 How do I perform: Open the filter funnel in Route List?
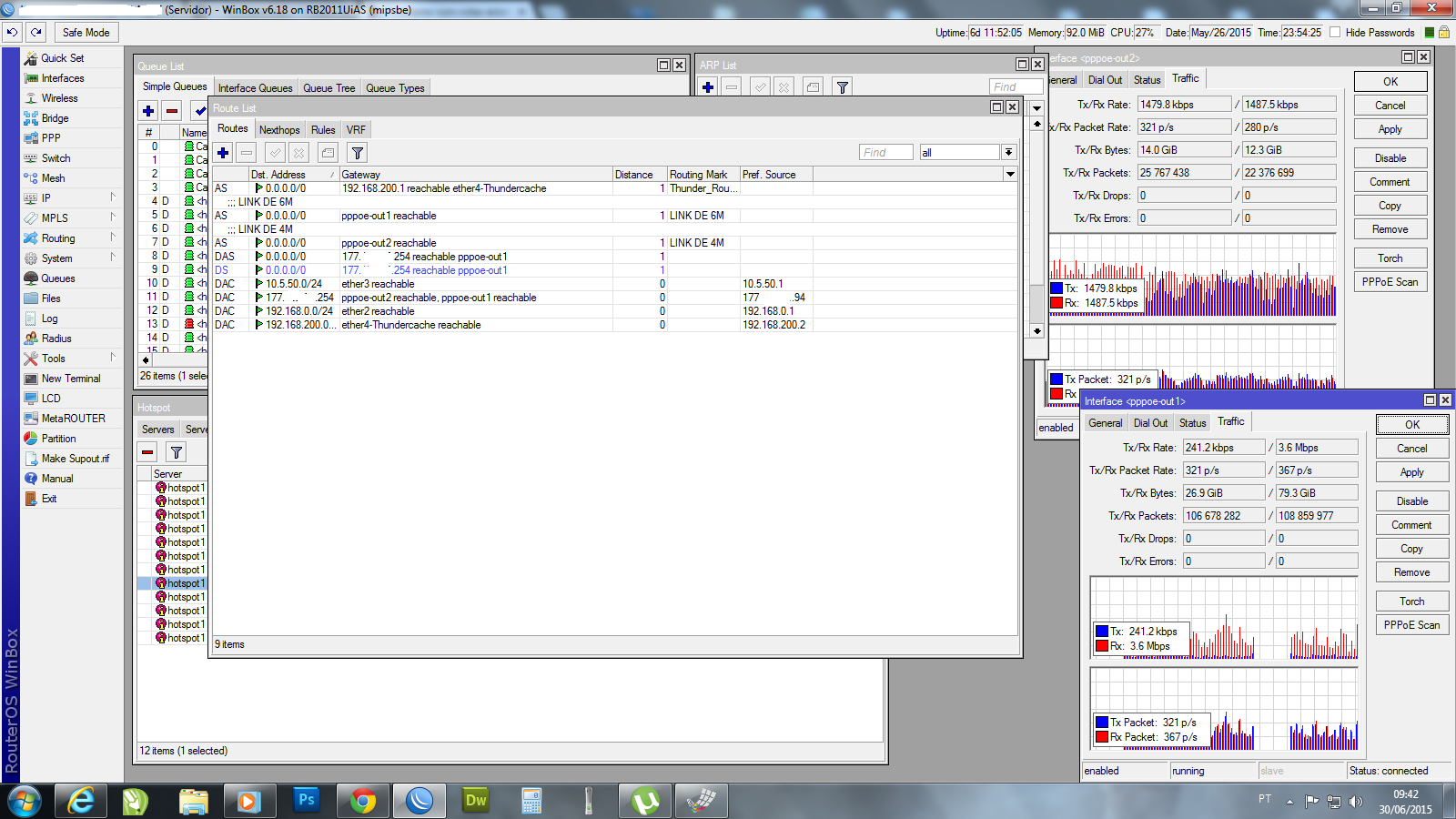[358, 153]
